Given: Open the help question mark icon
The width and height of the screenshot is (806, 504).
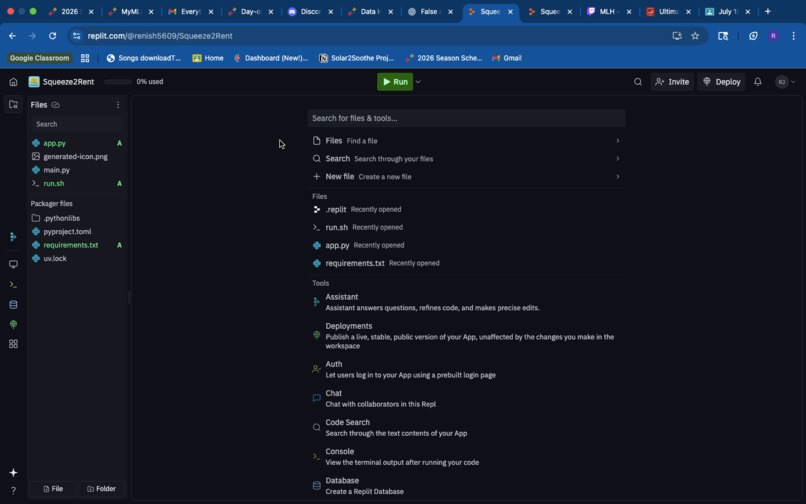Looking at the screenshot, I should coord(13,490).
